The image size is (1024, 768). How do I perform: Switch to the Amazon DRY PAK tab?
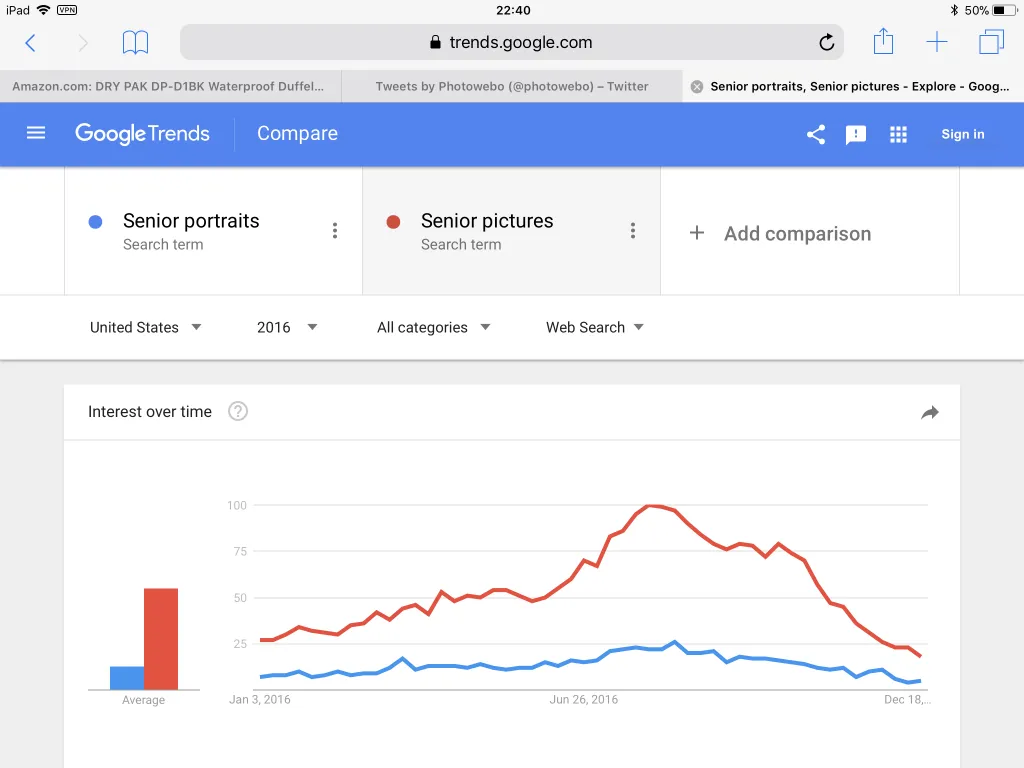point(170,86)
